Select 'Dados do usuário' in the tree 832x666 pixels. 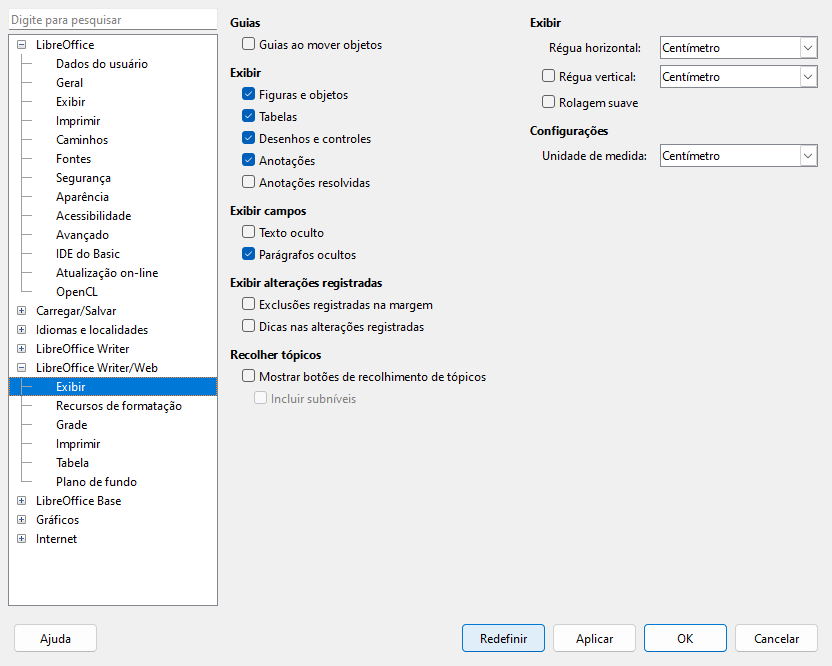click(x=102, y=64)
